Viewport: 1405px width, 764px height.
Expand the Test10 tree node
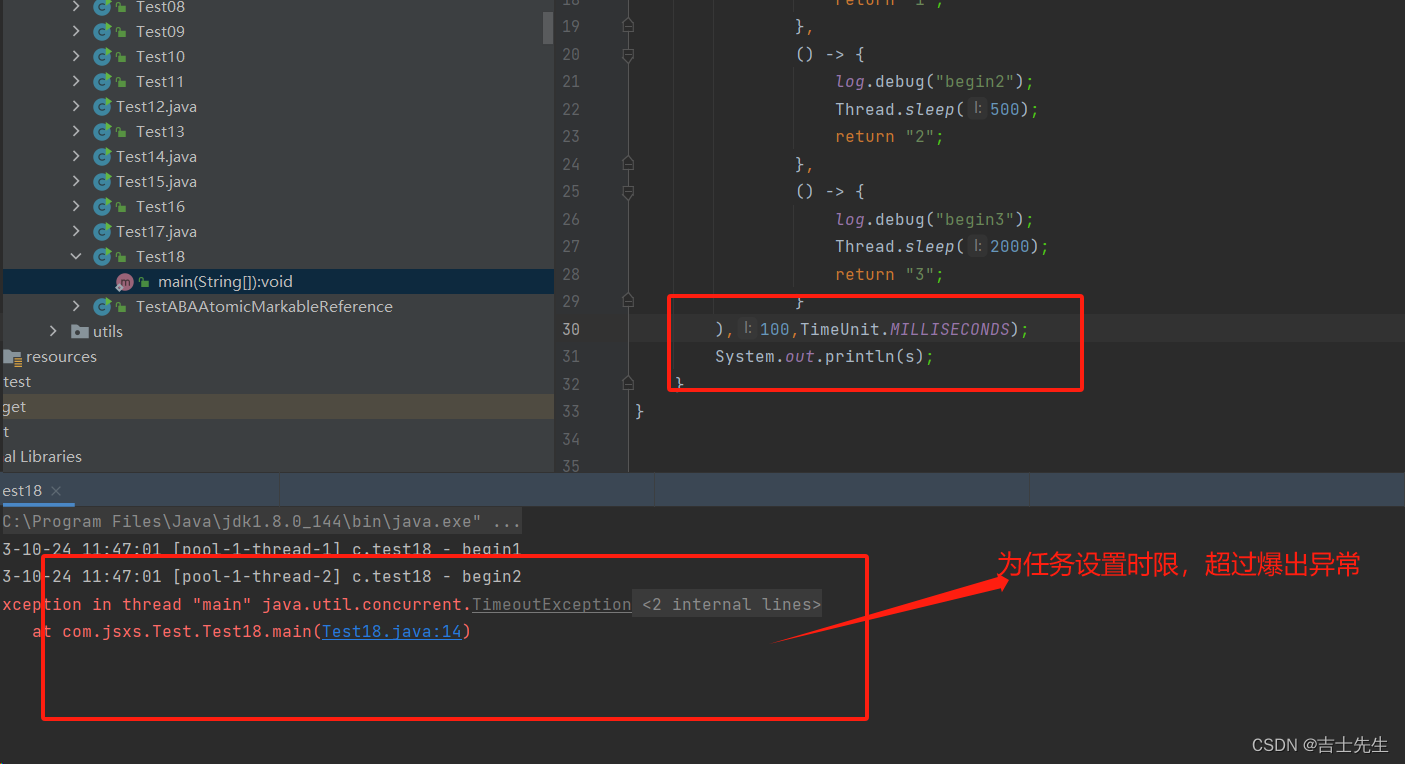(76, 56)
